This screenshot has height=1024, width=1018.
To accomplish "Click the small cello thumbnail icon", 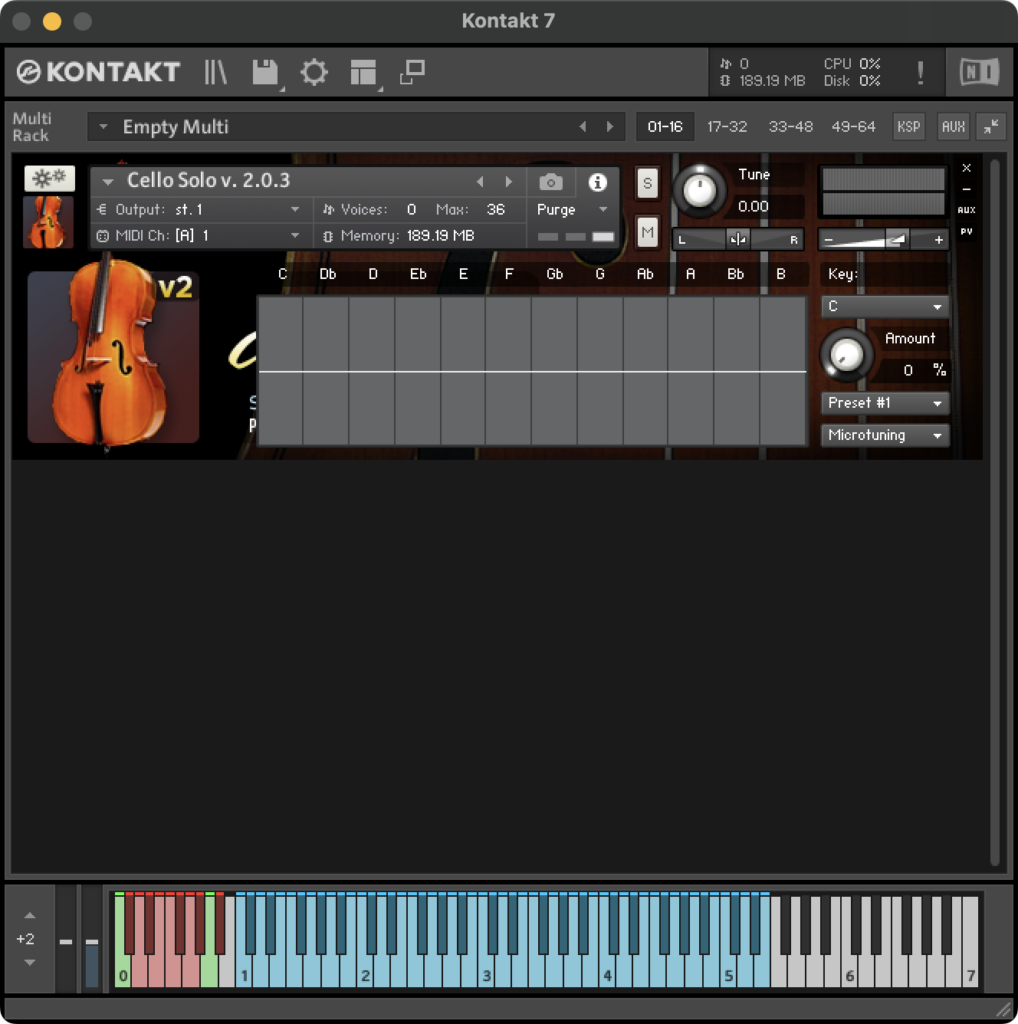I will coord(48,222).
